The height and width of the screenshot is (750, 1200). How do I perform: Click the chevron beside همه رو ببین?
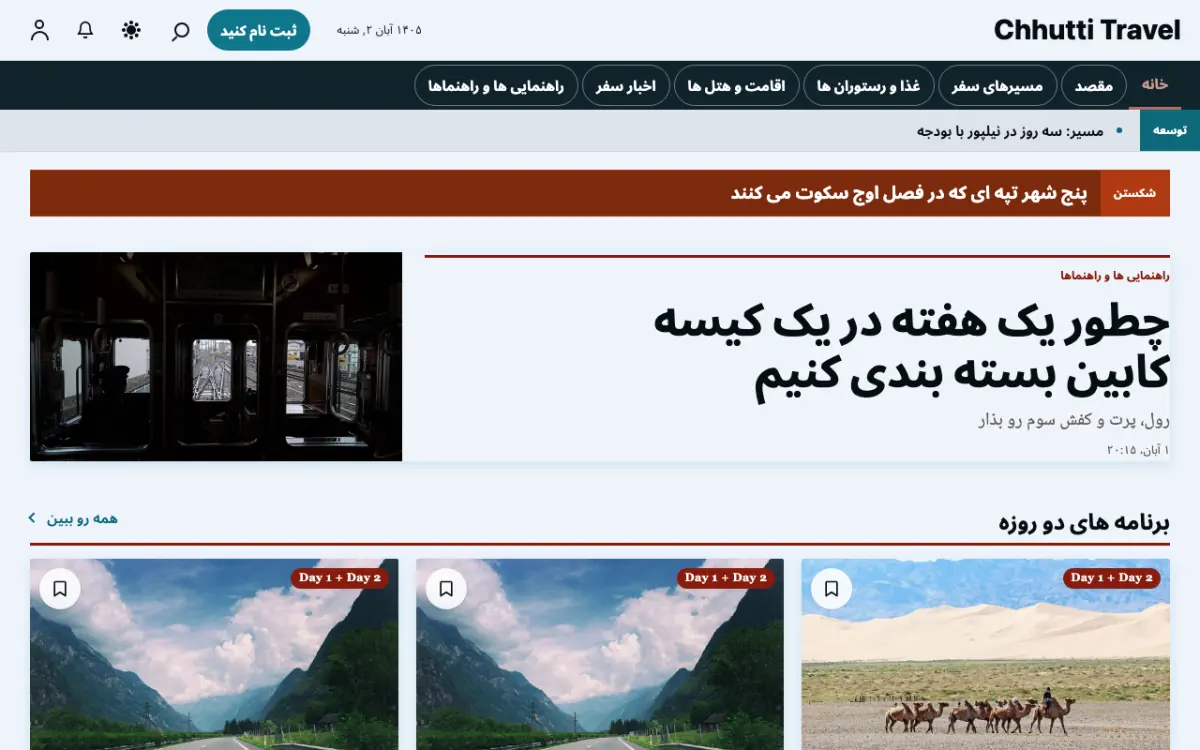click(32, 518)
